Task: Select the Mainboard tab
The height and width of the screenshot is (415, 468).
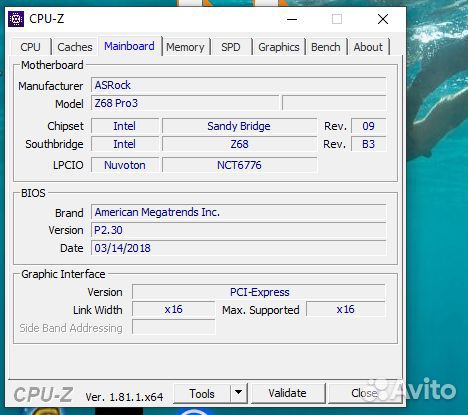Action: (129, 46)
